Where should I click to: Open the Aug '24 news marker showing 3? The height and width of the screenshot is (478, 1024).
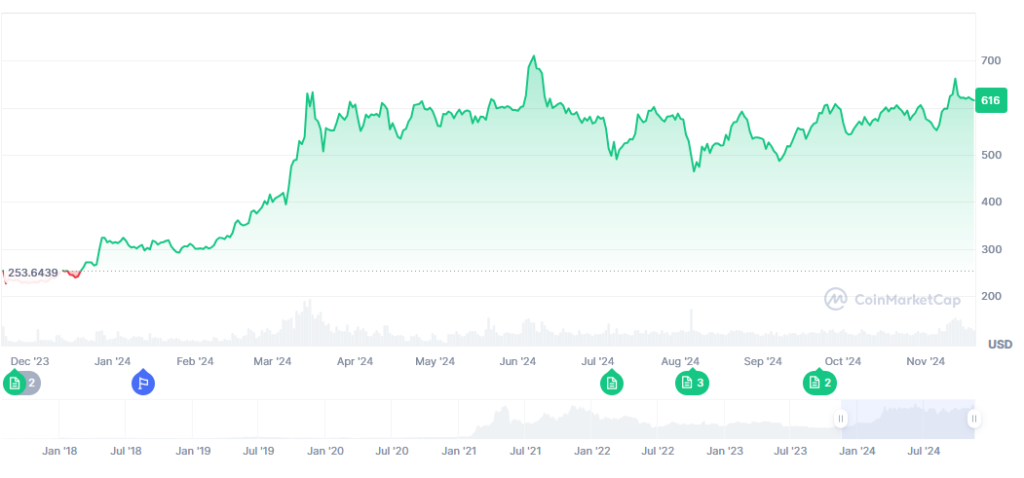(692, 382)
